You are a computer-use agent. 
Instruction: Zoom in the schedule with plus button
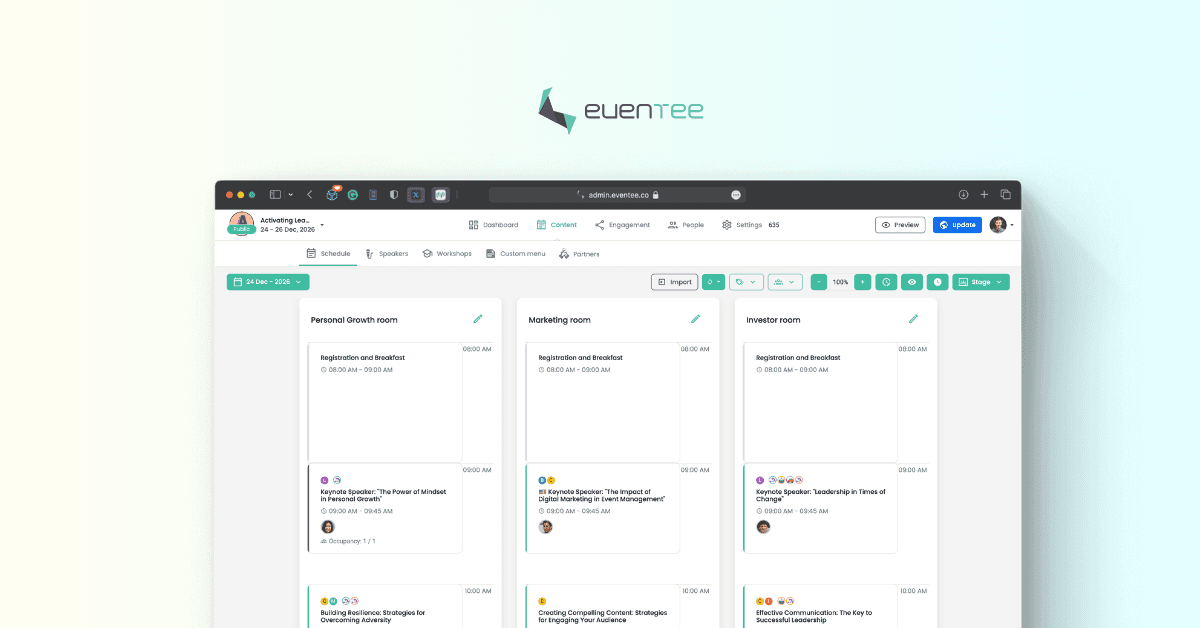click(863, 282)
